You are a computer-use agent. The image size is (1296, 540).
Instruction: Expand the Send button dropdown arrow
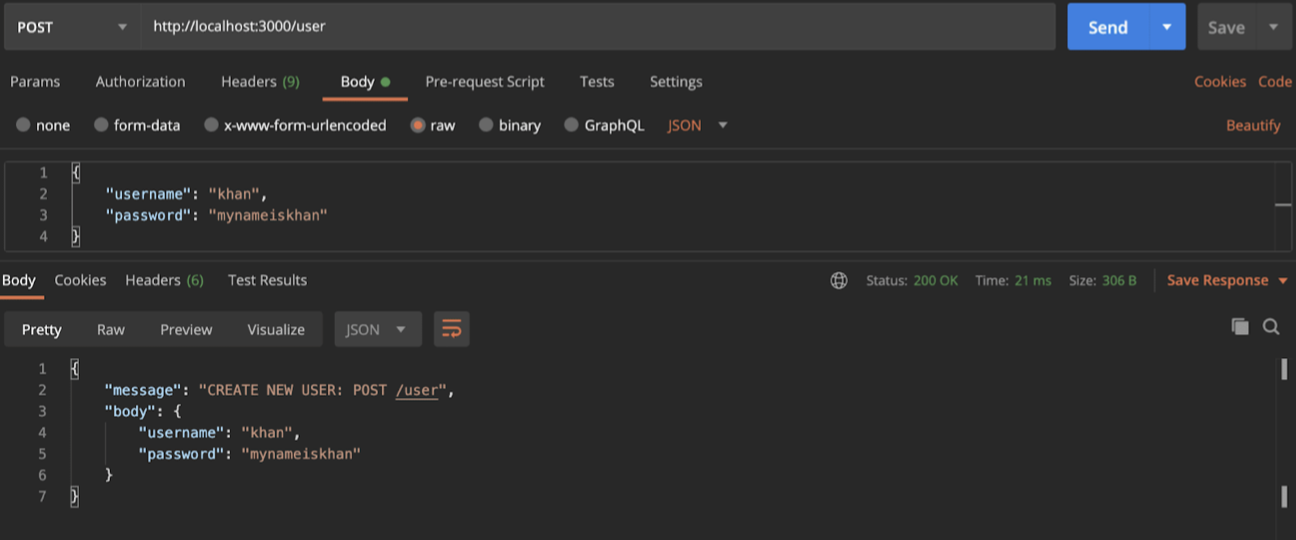tap(1166, 27)
